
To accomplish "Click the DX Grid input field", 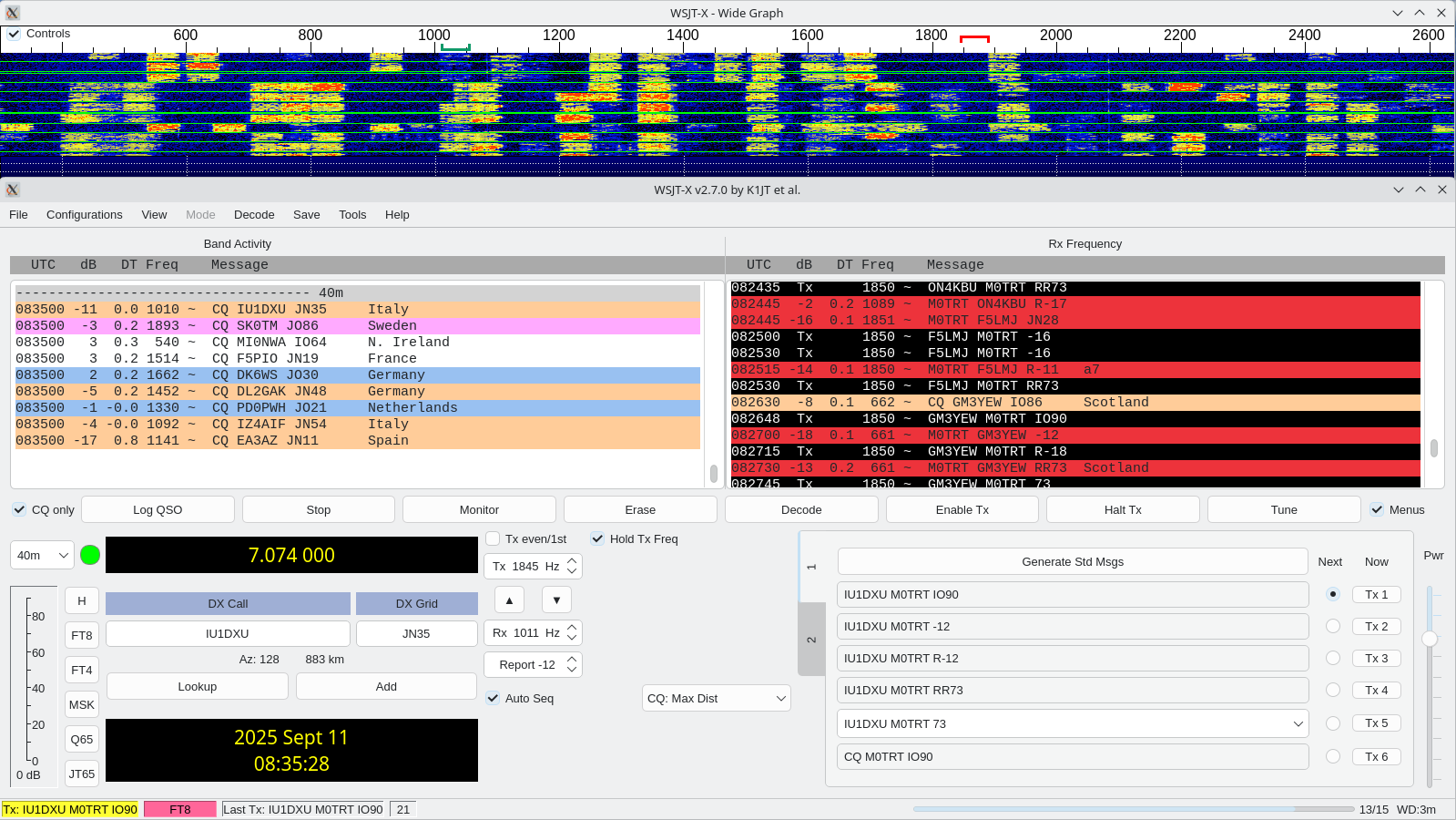I will (416, 633).
